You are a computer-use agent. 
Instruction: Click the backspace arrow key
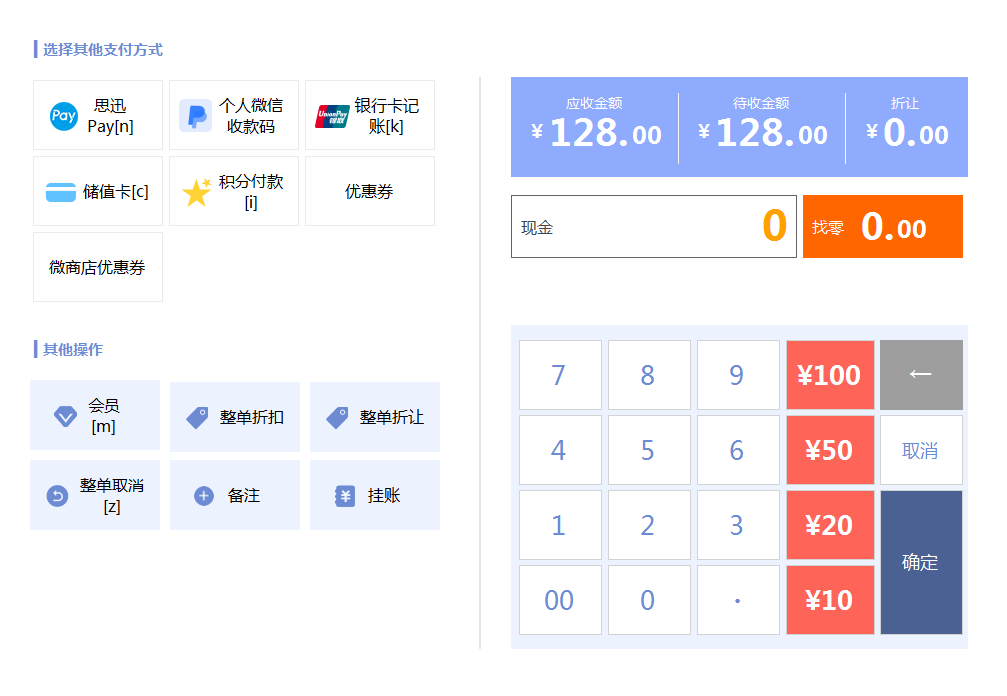tap(921, 375)
